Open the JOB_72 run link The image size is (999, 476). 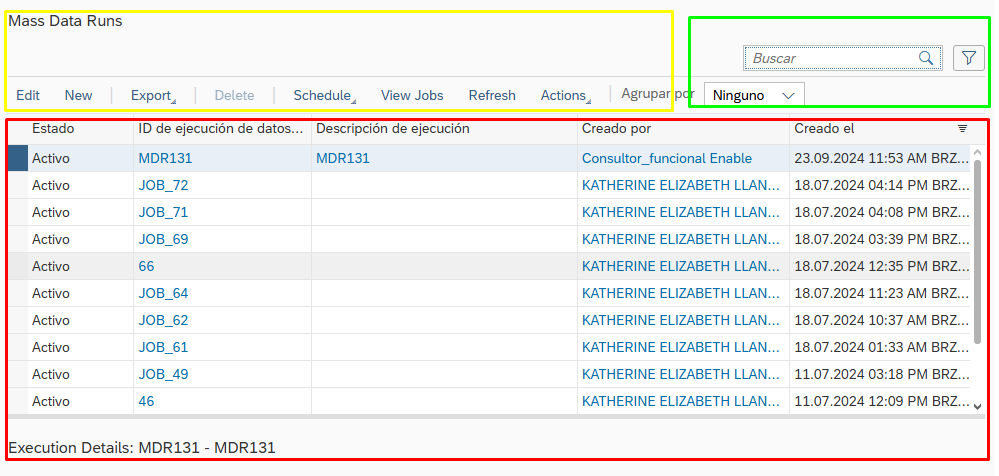click(x=163, y=185)
